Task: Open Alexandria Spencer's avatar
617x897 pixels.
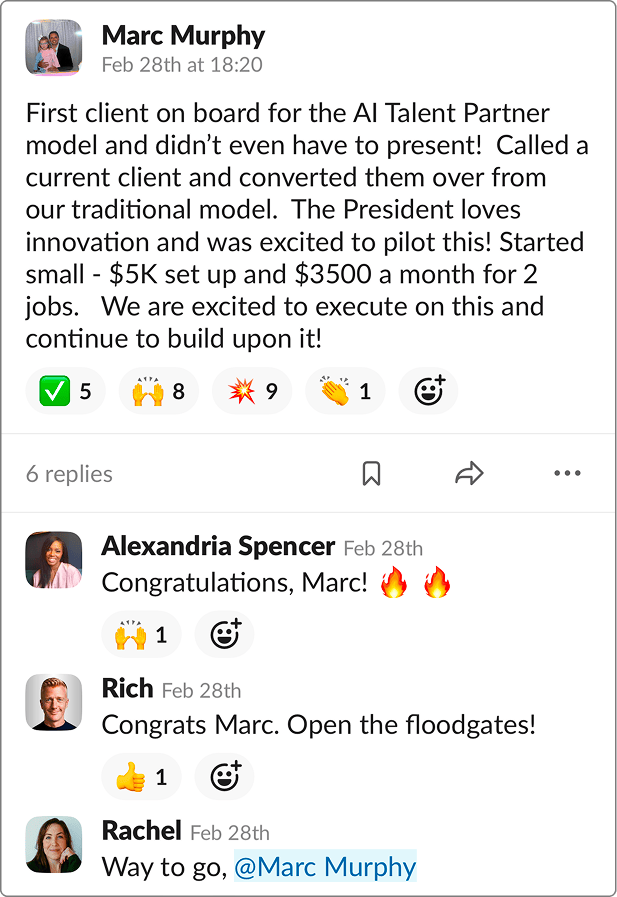Action: click(54, 559)
